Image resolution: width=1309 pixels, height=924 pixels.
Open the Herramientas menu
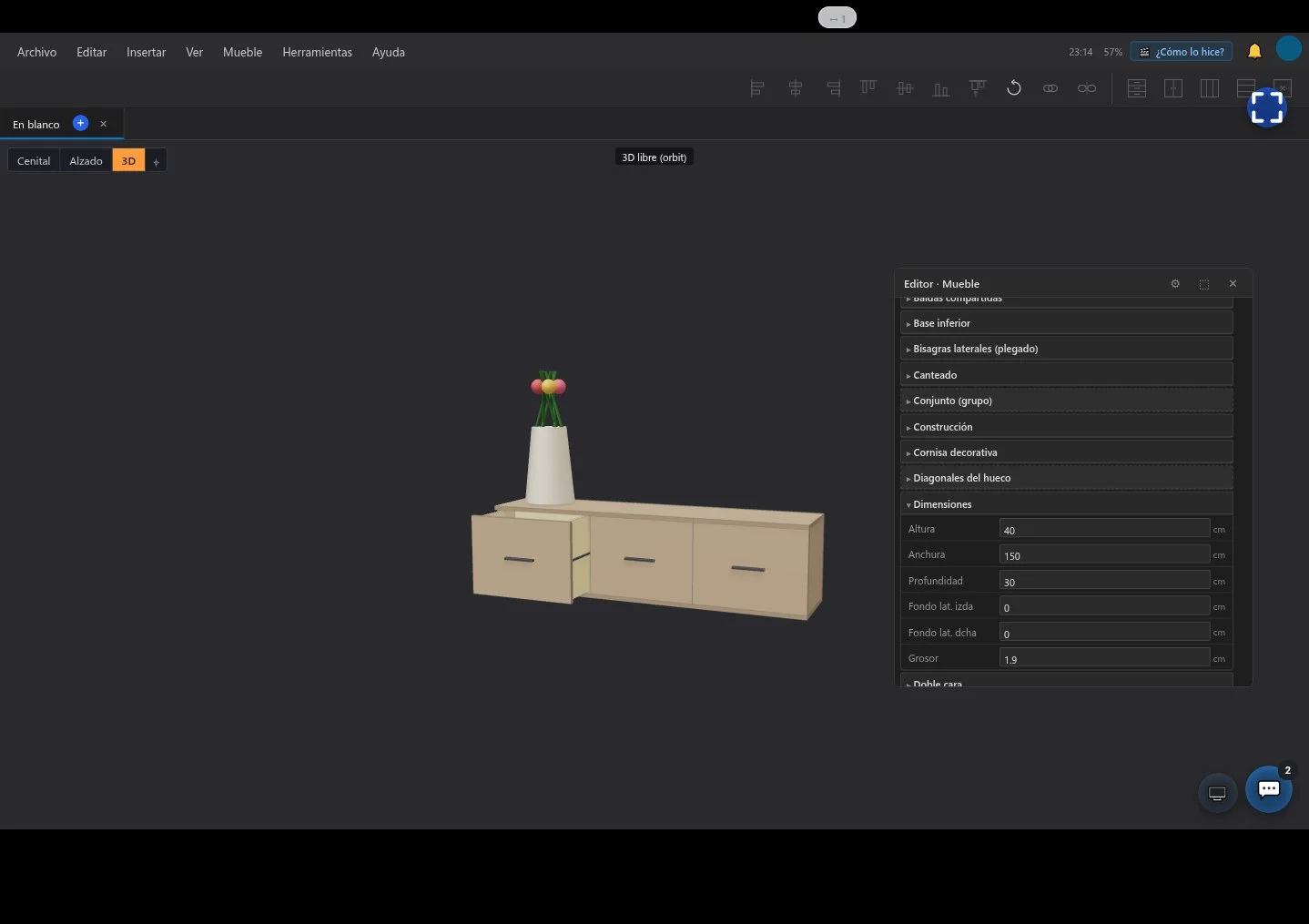(x=317, y=52)
